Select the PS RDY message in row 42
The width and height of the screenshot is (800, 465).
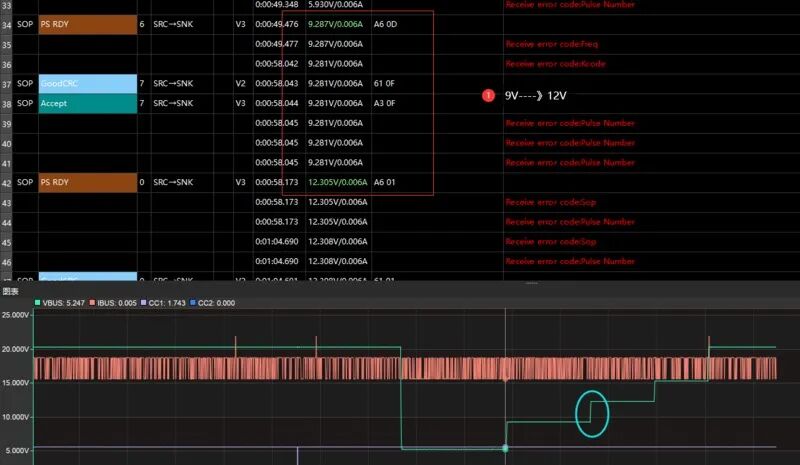[x=88, y=182]
